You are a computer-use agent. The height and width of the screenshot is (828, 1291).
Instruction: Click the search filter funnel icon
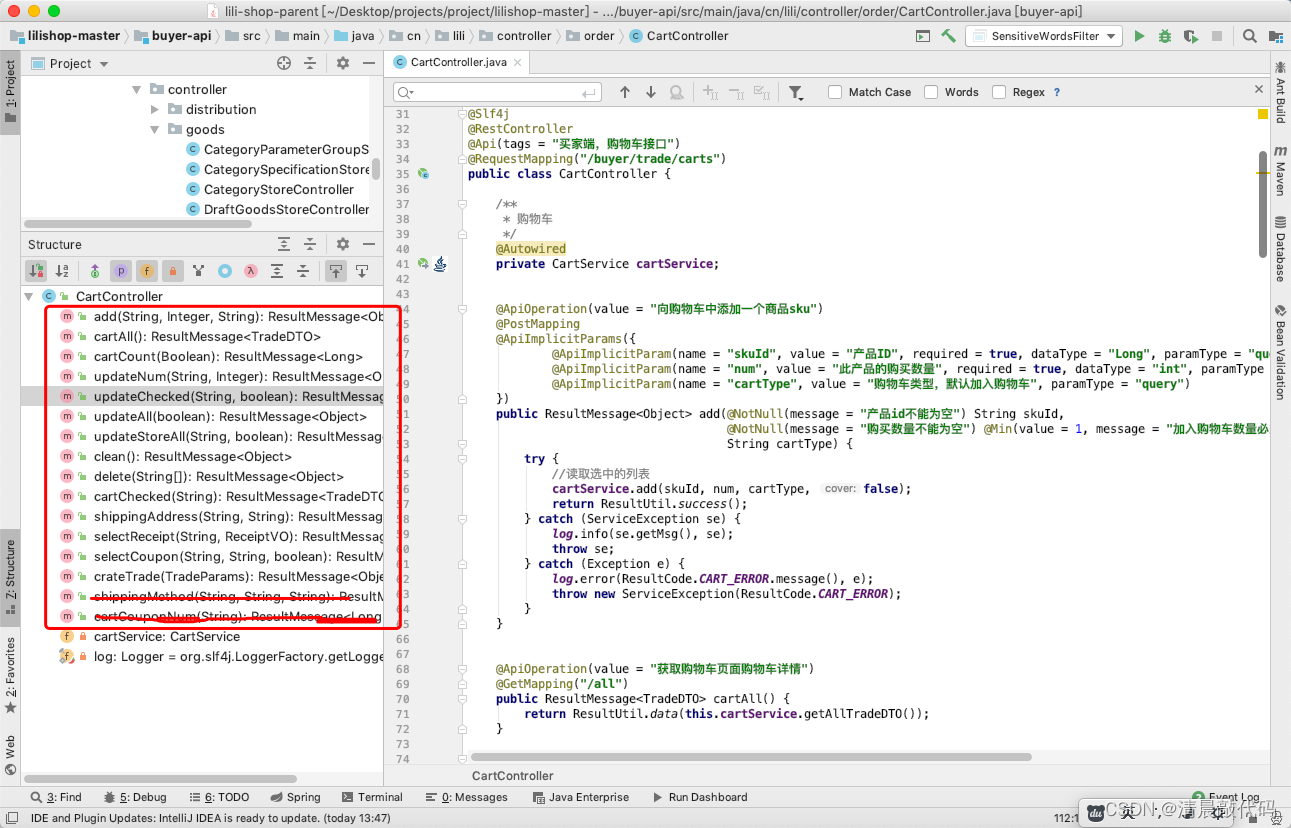click(795, 92)
